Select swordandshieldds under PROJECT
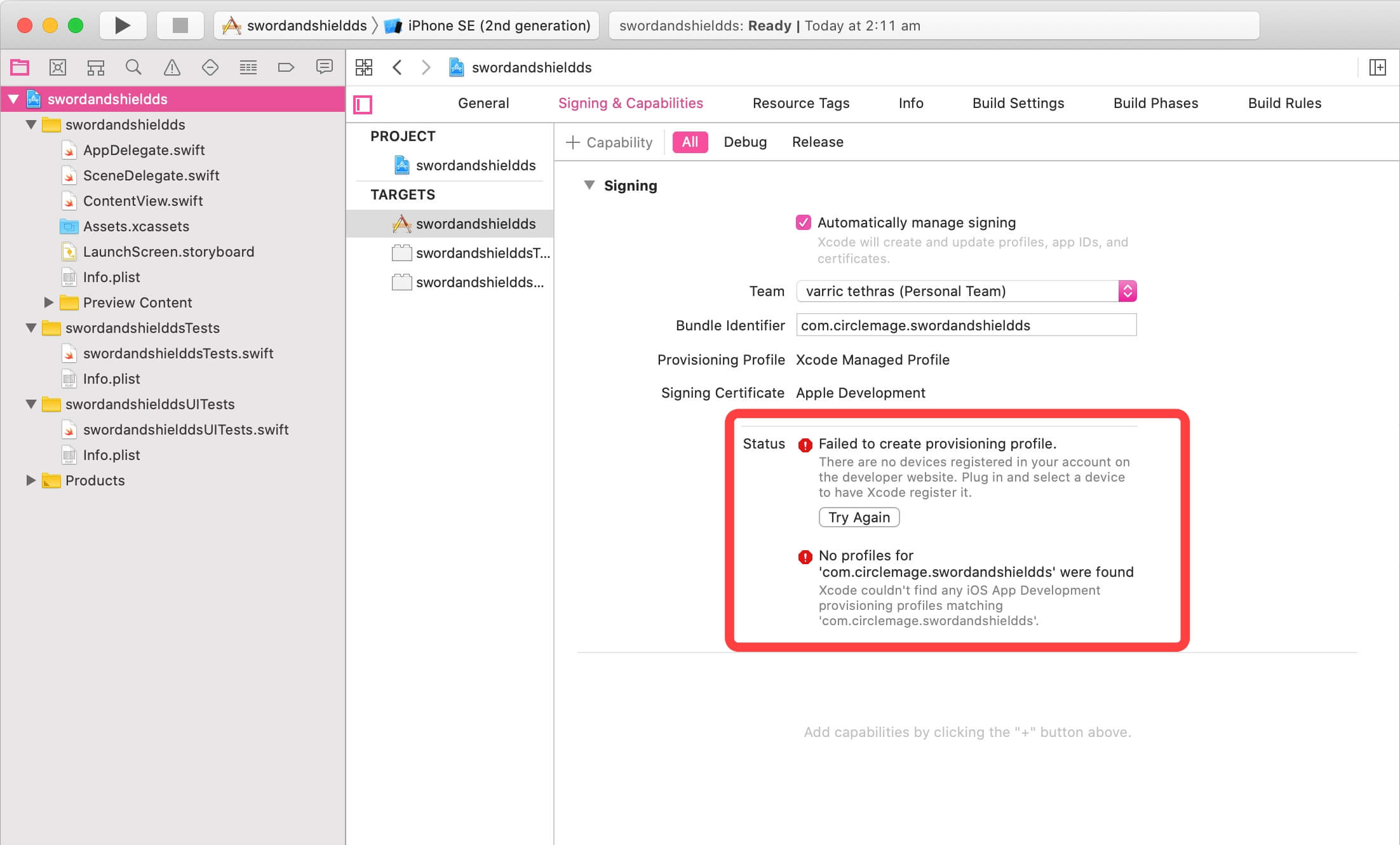The image size is (1400, 845). [x=465, y=165]
